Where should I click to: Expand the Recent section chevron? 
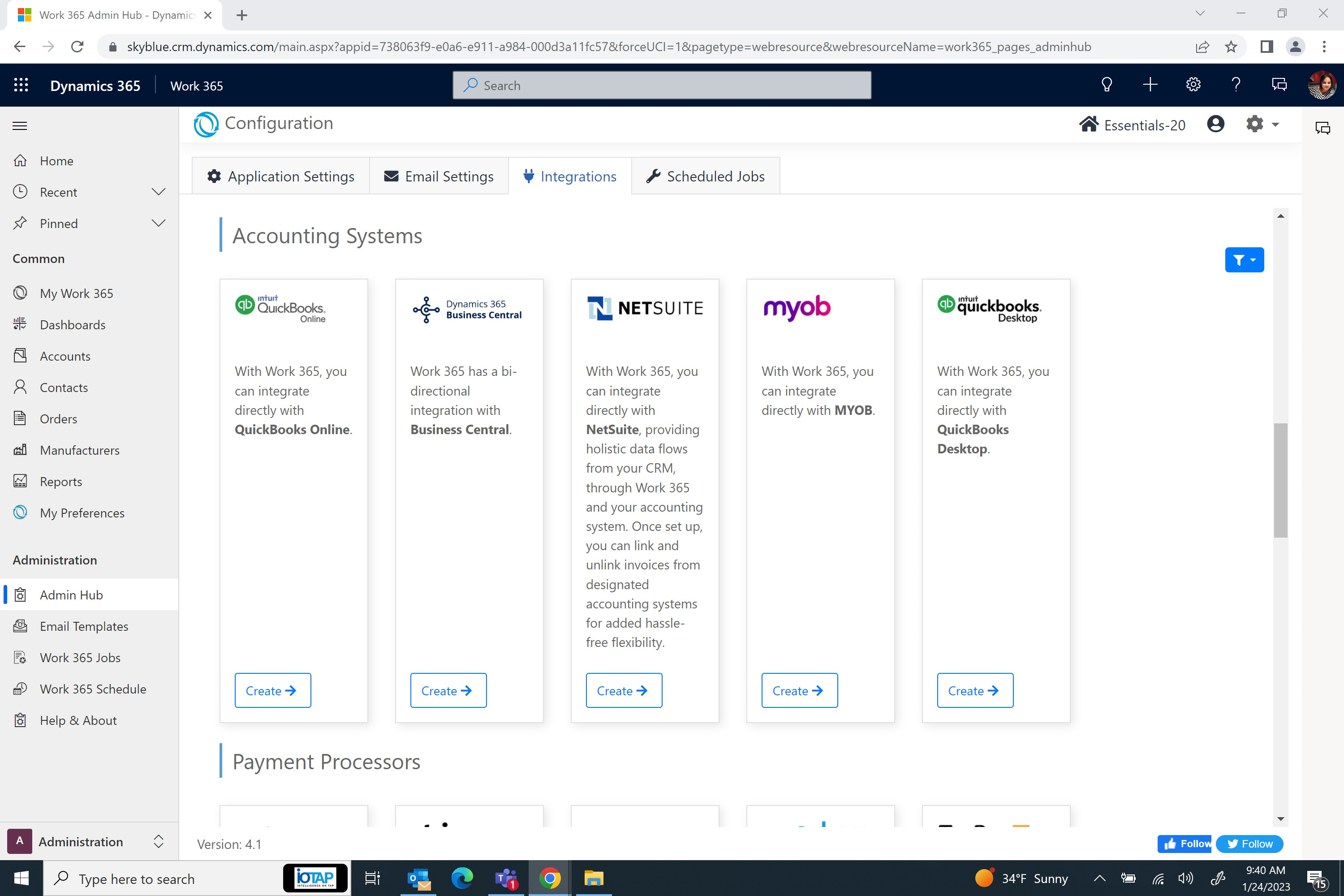[158, 192]
